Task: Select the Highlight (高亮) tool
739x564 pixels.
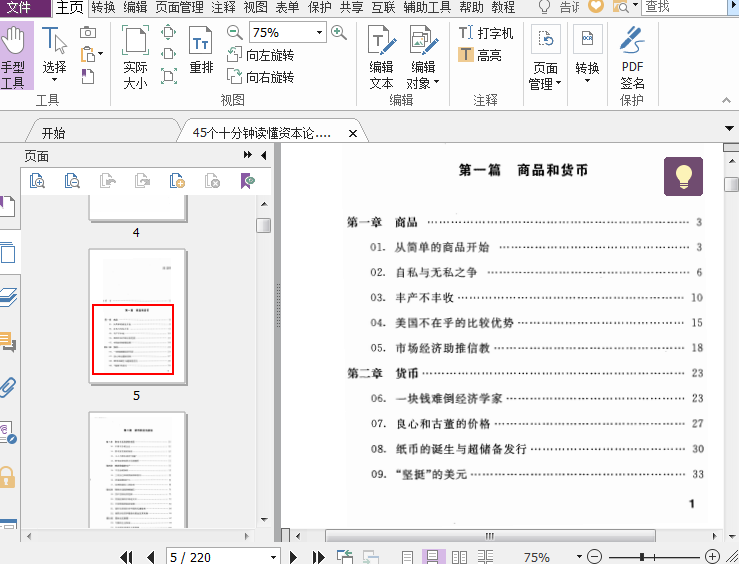Action: 480,55
